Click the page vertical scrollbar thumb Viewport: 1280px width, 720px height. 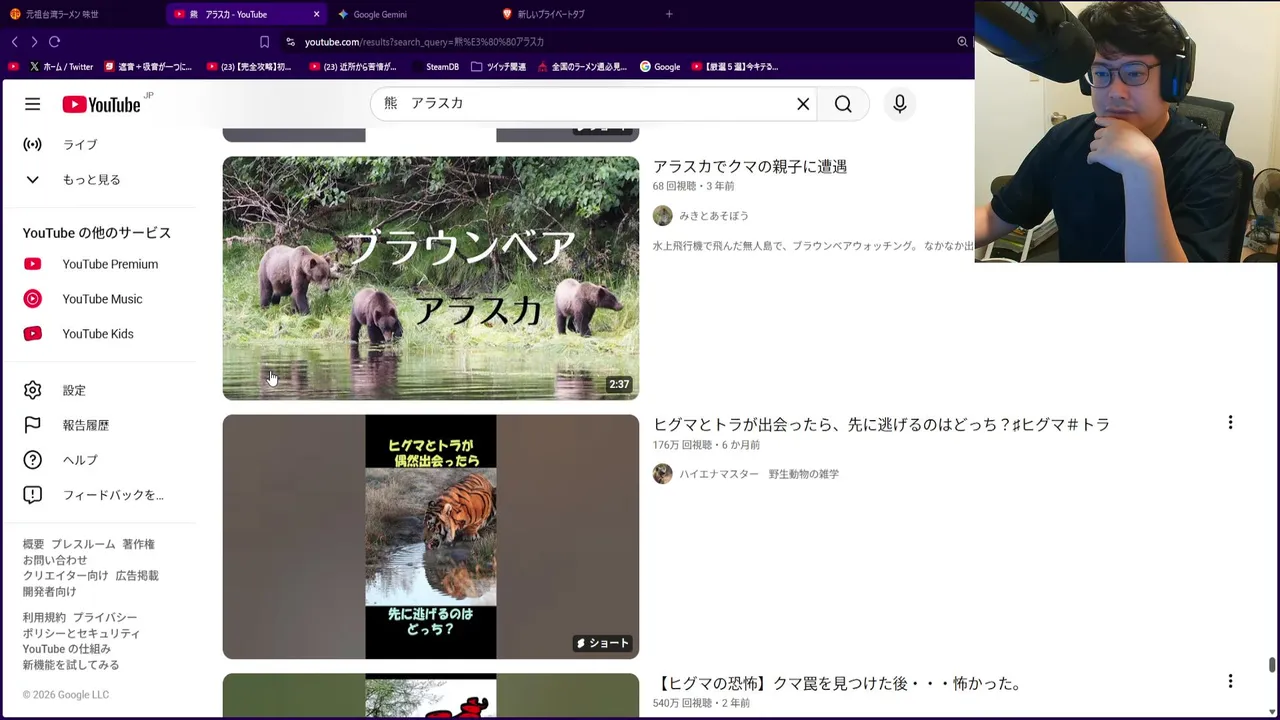pos(1272,666)
